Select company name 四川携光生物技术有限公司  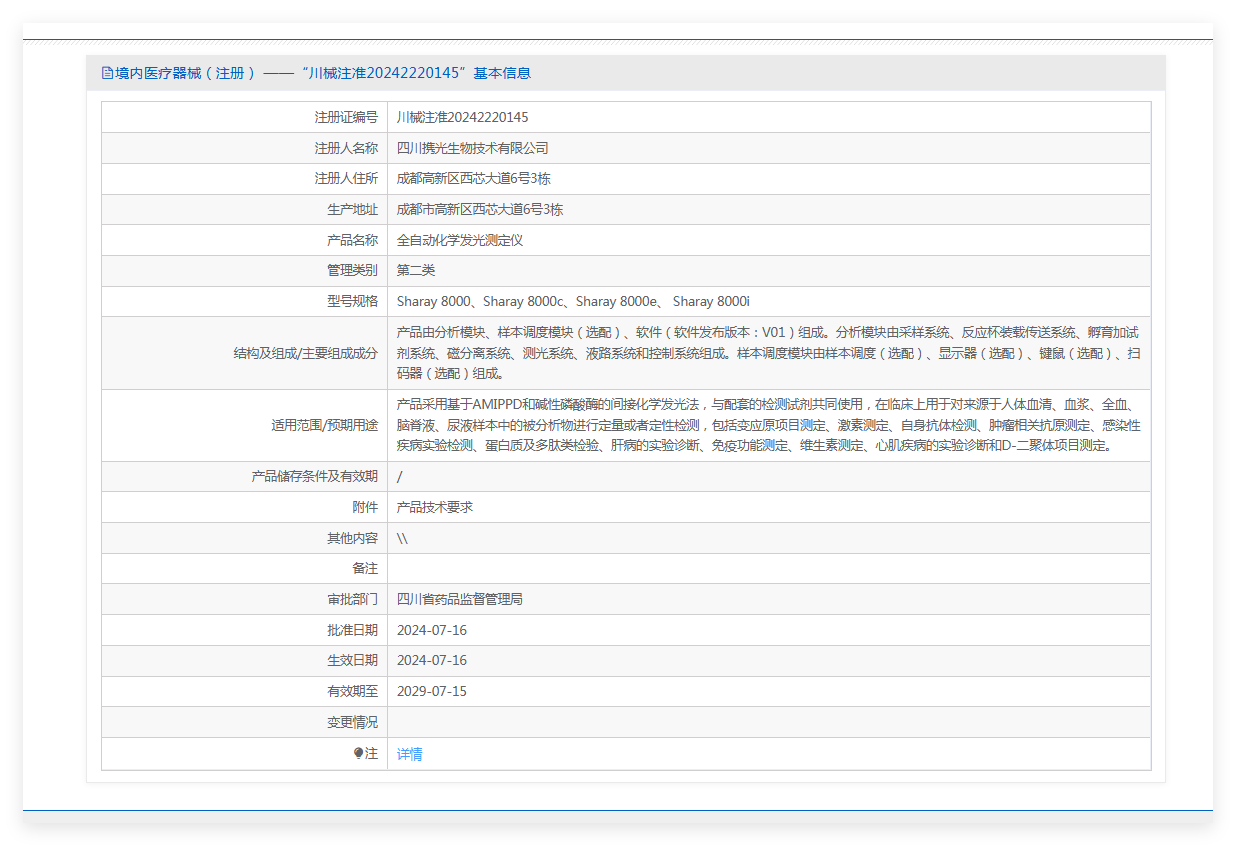(473, 148)
